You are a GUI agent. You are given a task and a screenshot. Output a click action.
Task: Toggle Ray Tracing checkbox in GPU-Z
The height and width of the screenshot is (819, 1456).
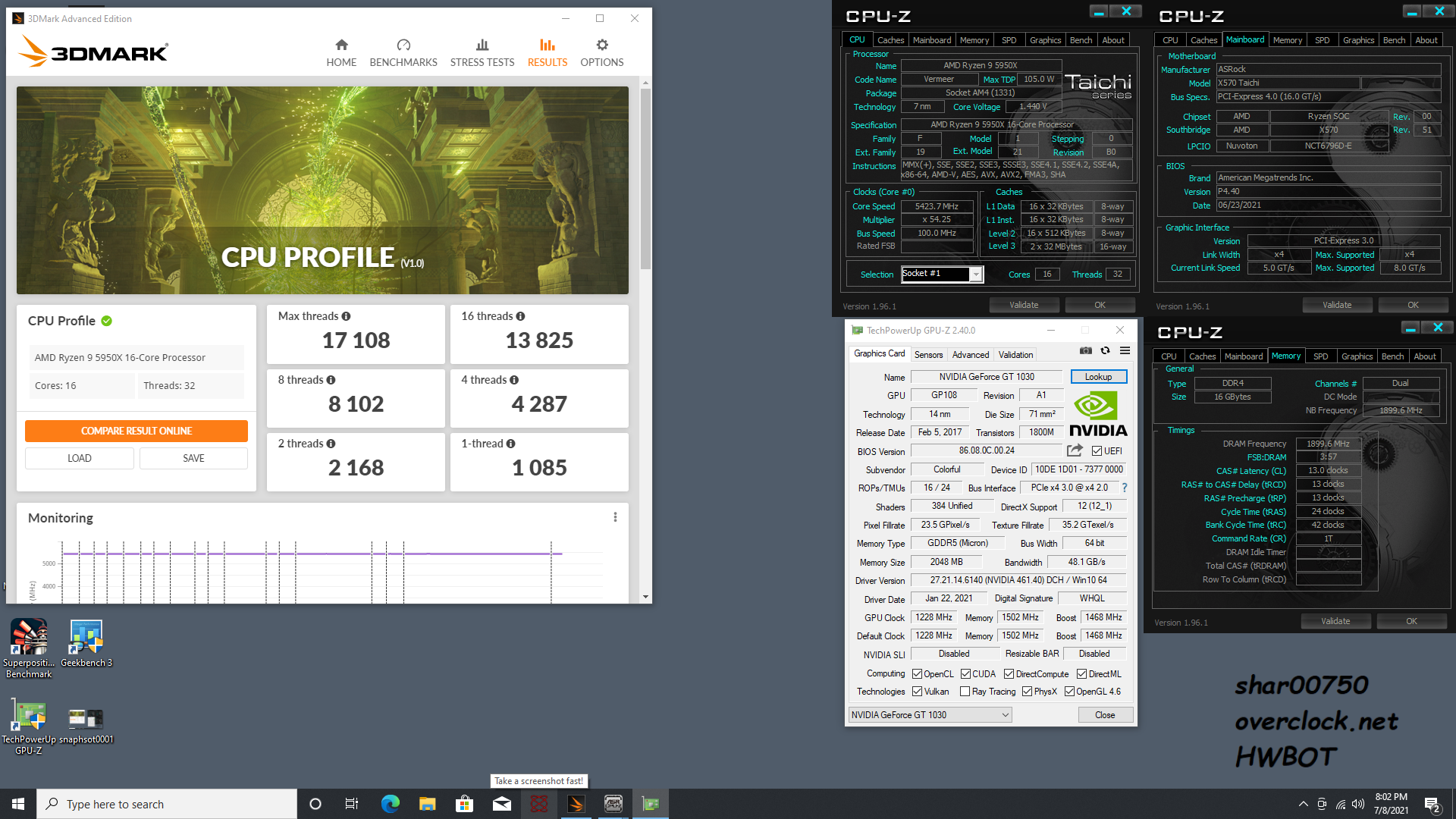(965, 692)
